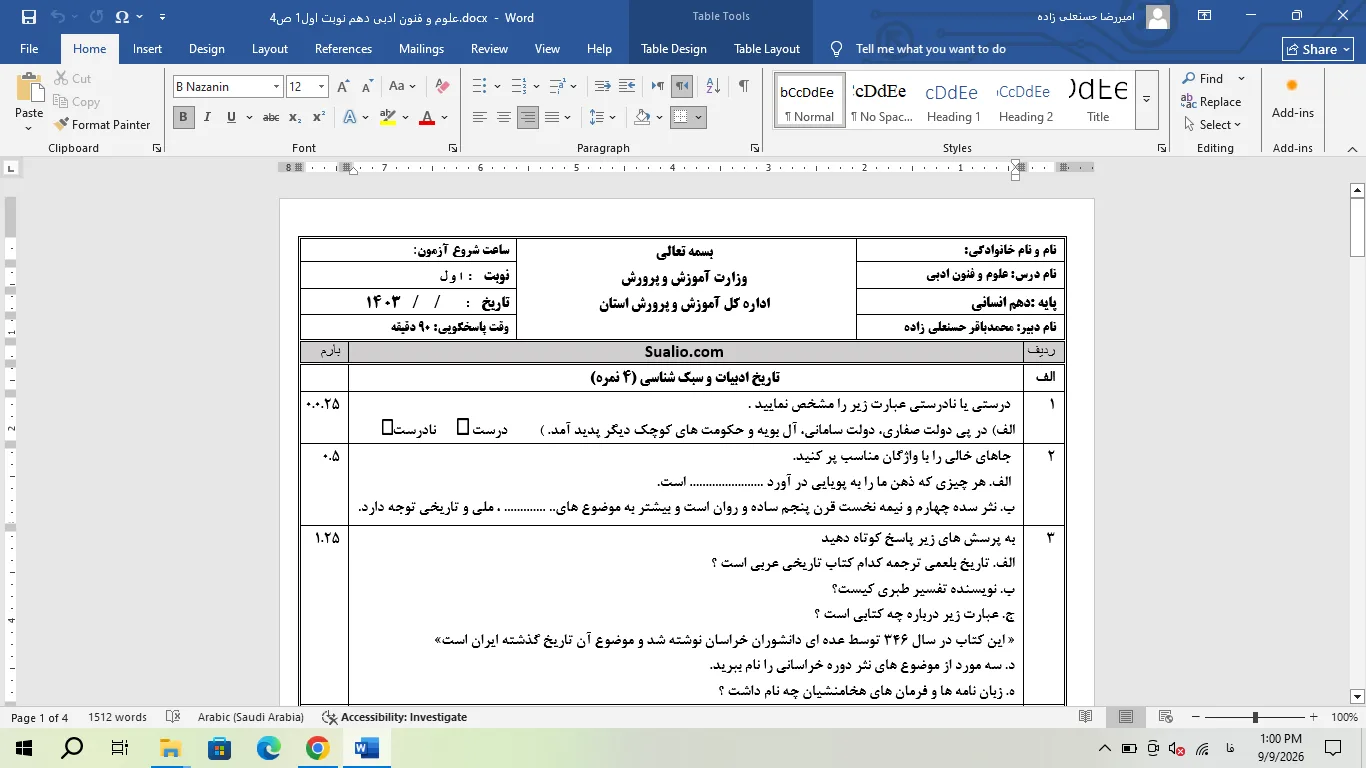Open the font size 12 dropdown
1366x768 pixels.
point(321,87)
